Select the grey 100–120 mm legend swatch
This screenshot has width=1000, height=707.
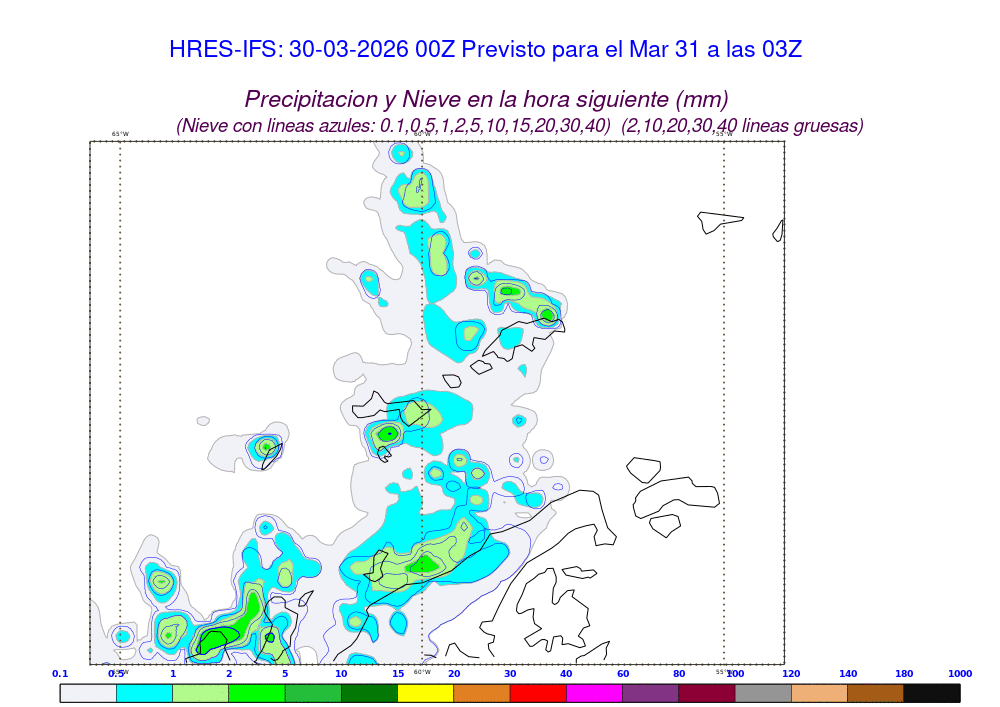(763, 693)
